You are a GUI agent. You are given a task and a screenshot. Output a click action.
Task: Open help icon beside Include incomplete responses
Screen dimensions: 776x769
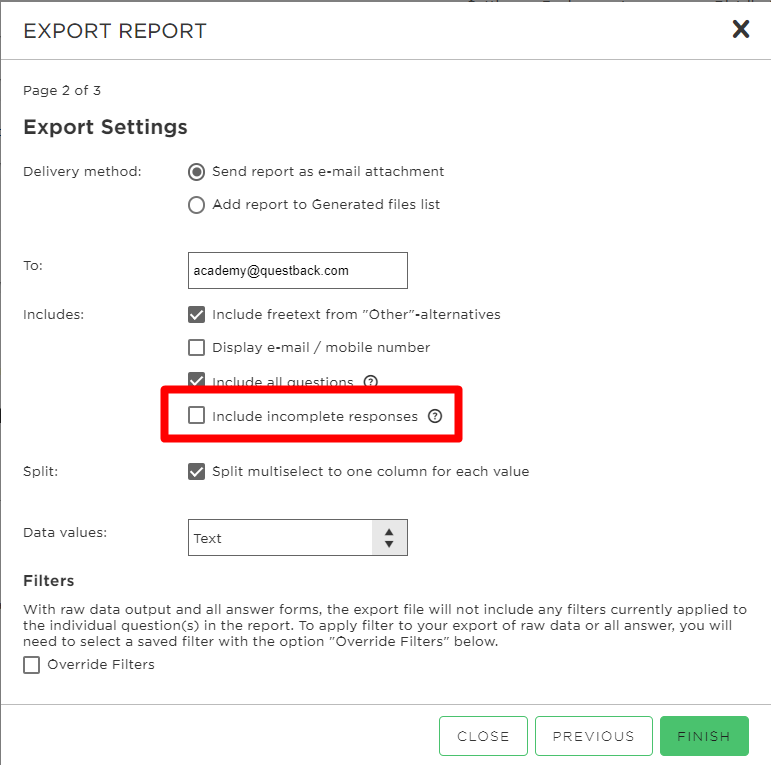(435, 416)
